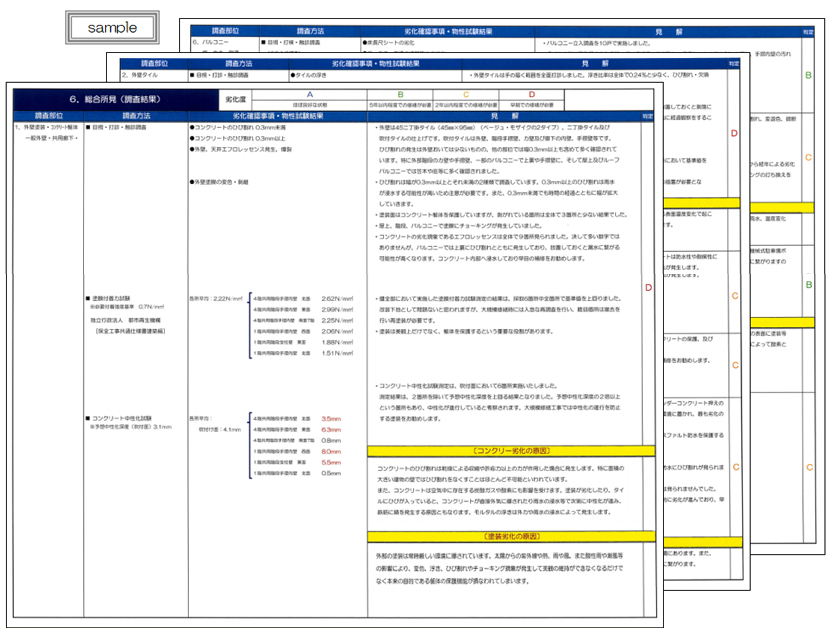Click the red D rating on middle page
Screen dimensions: 840x640
click(x=734, y=133)
